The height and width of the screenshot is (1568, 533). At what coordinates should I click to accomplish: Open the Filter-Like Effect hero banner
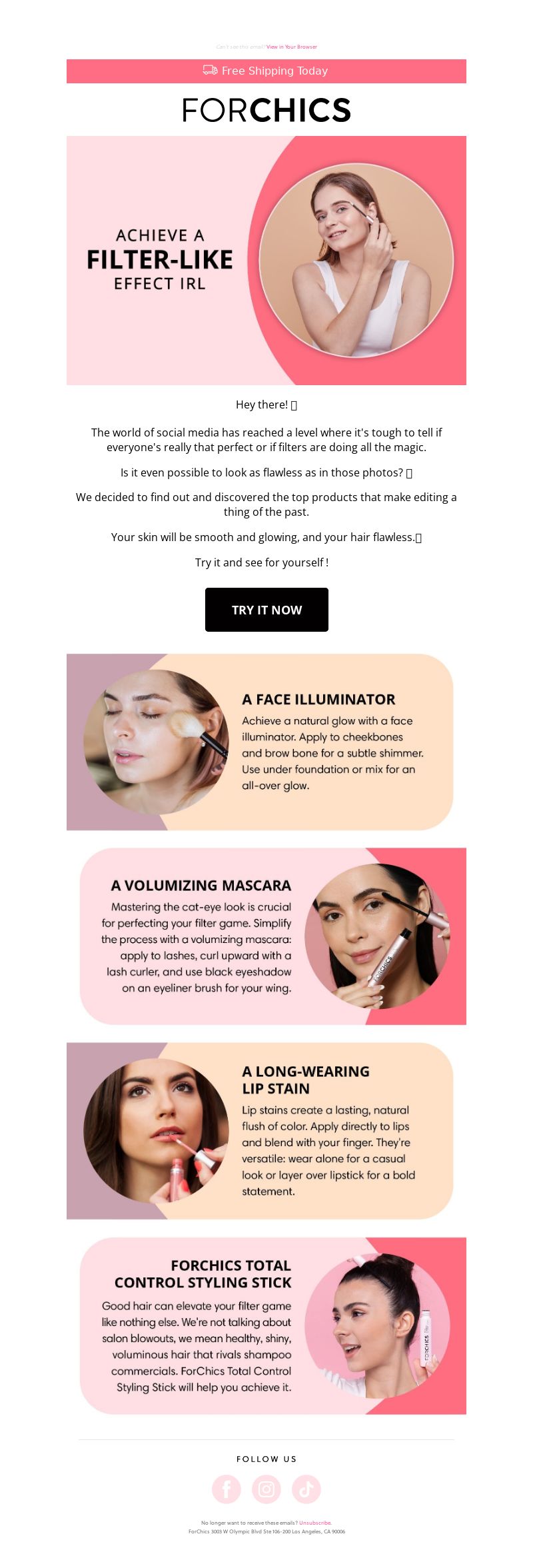coord(266,261)
